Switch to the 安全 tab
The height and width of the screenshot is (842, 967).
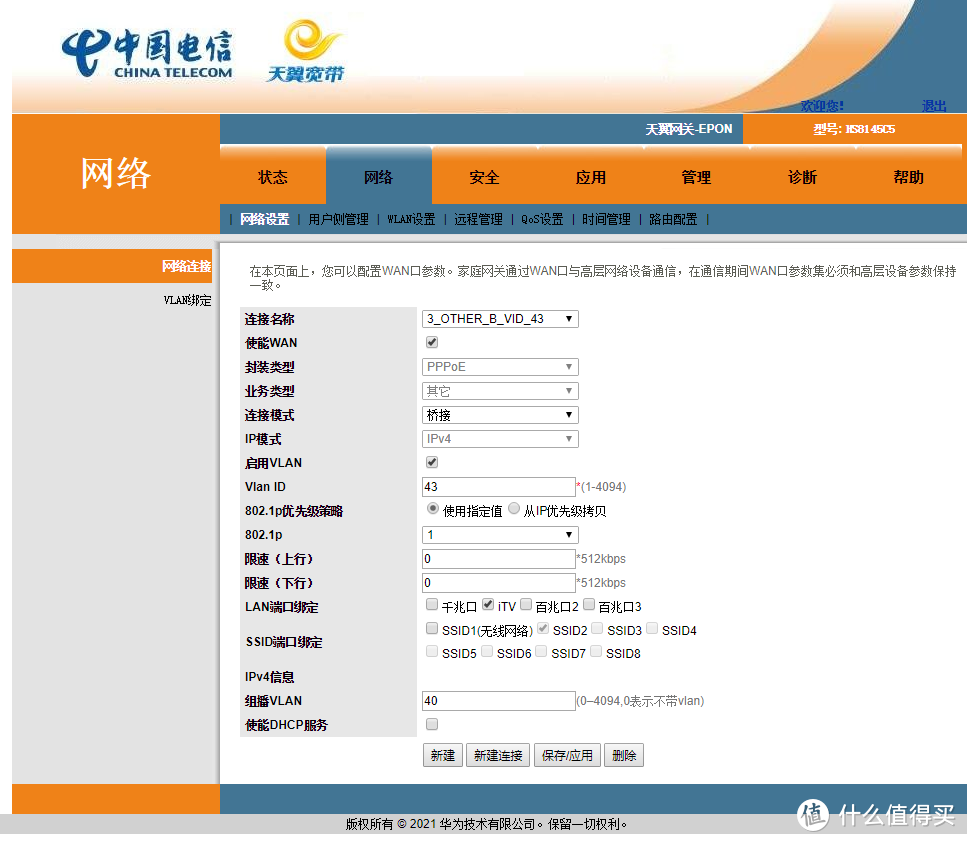coord(484,176)
